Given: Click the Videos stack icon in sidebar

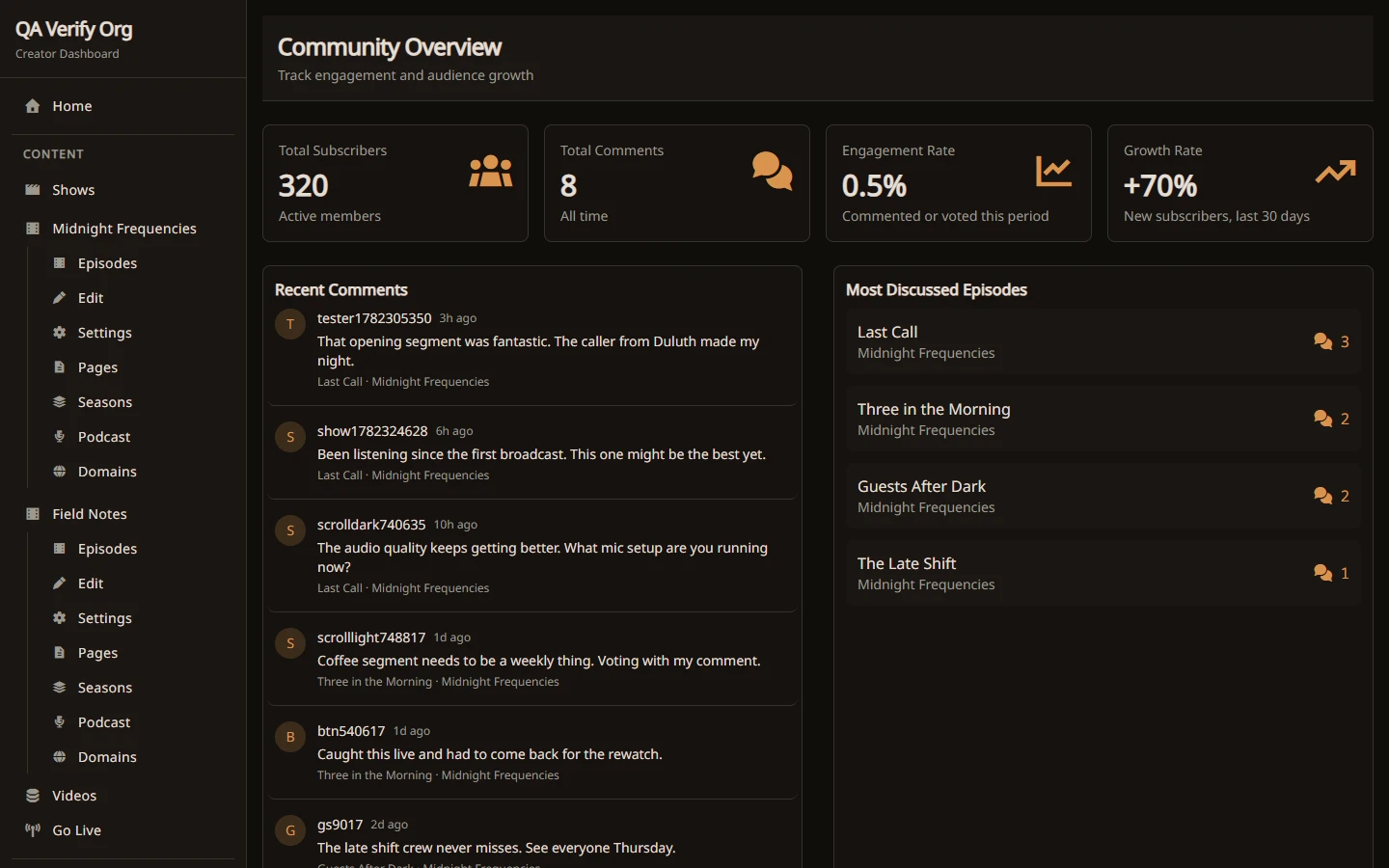Looking at the screenshot, I should coord(33,796).
